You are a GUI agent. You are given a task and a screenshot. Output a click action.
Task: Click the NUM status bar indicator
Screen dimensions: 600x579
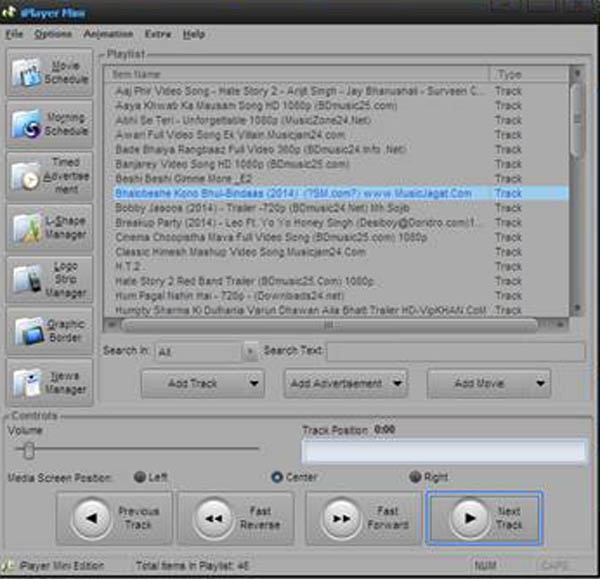[486, 565]
